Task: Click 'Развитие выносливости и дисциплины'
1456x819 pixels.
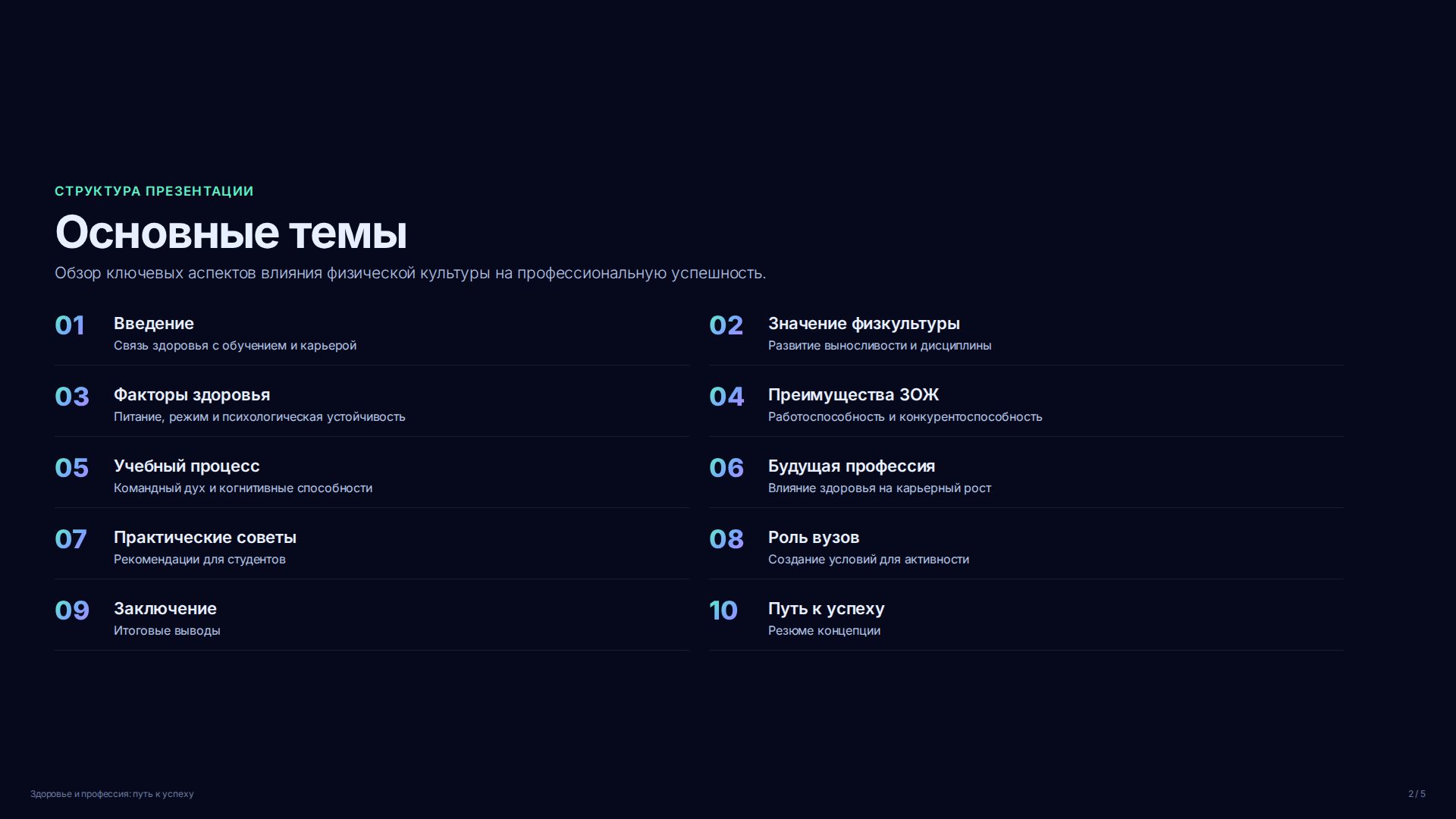Action: (880, 346)
